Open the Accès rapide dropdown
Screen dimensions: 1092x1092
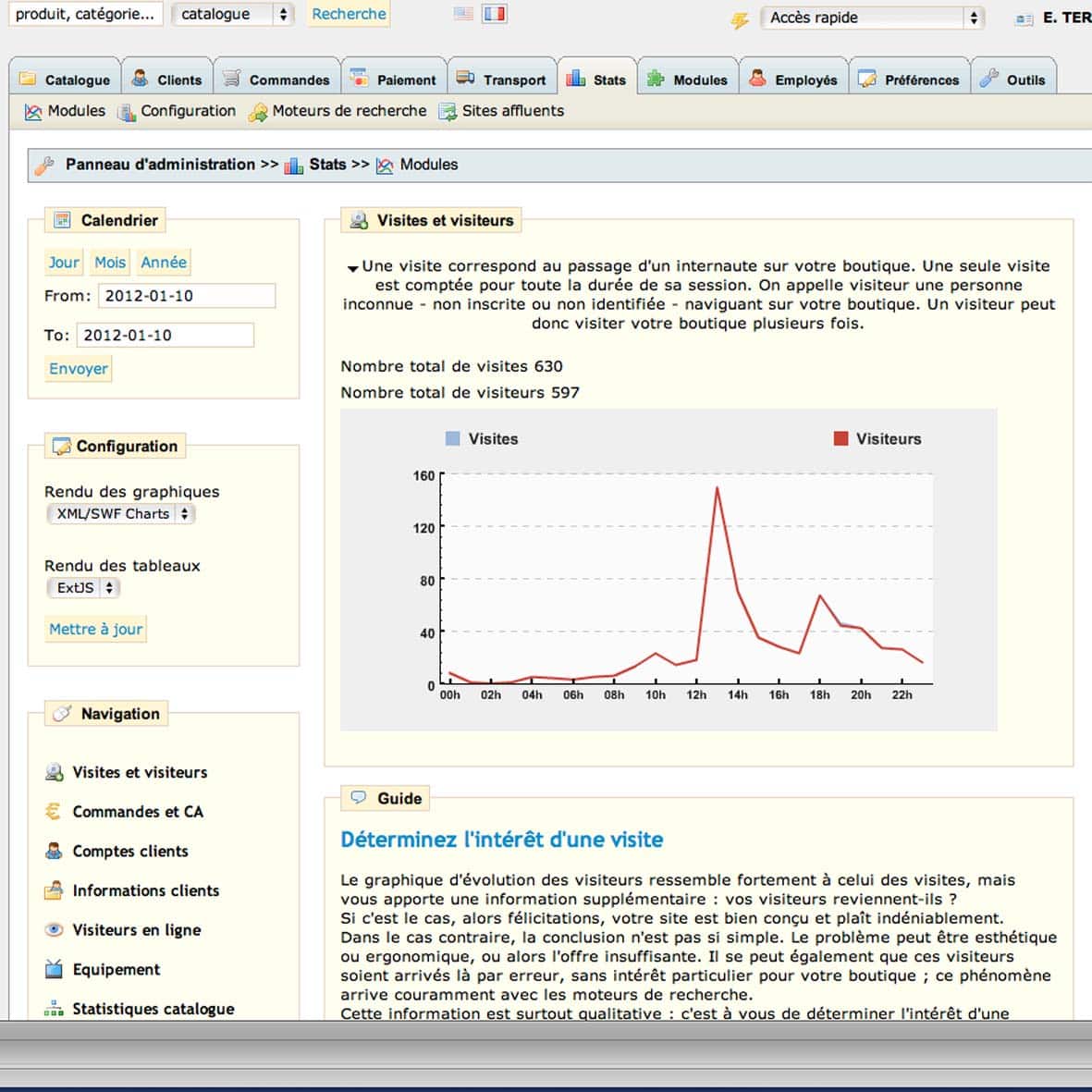pos(871,18)
